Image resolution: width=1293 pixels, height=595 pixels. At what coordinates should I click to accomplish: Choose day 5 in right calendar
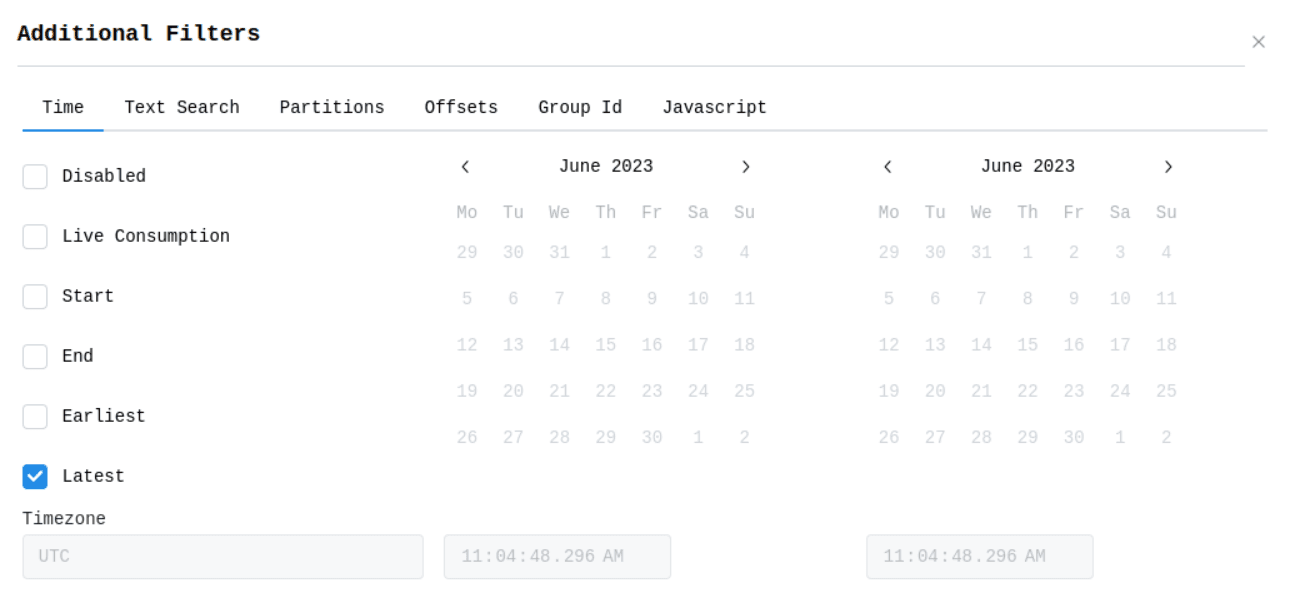click(889, 299)
